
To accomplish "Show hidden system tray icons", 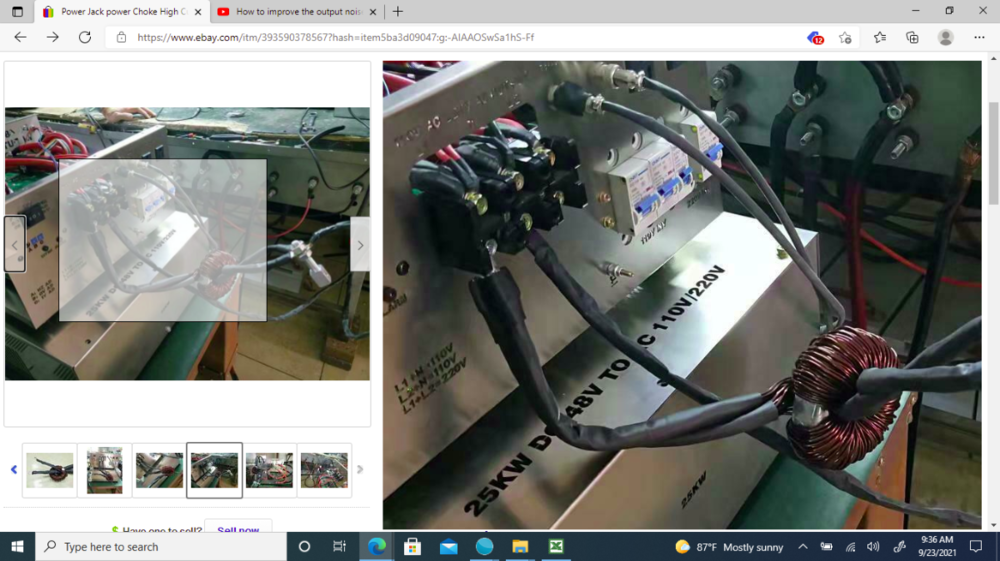I will [803, 546].
